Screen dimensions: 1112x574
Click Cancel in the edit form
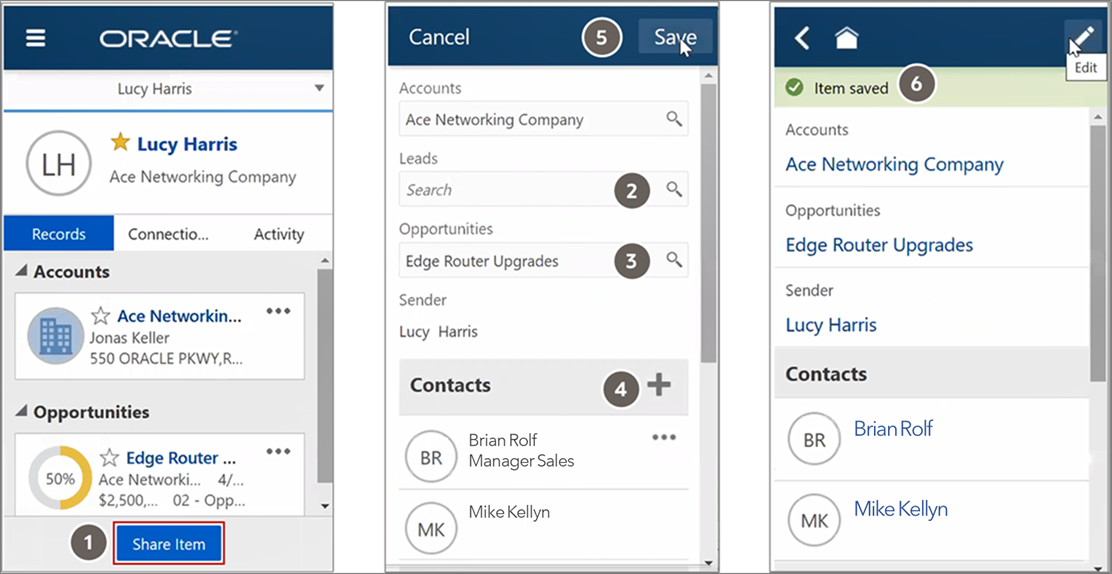coord(439,37)
